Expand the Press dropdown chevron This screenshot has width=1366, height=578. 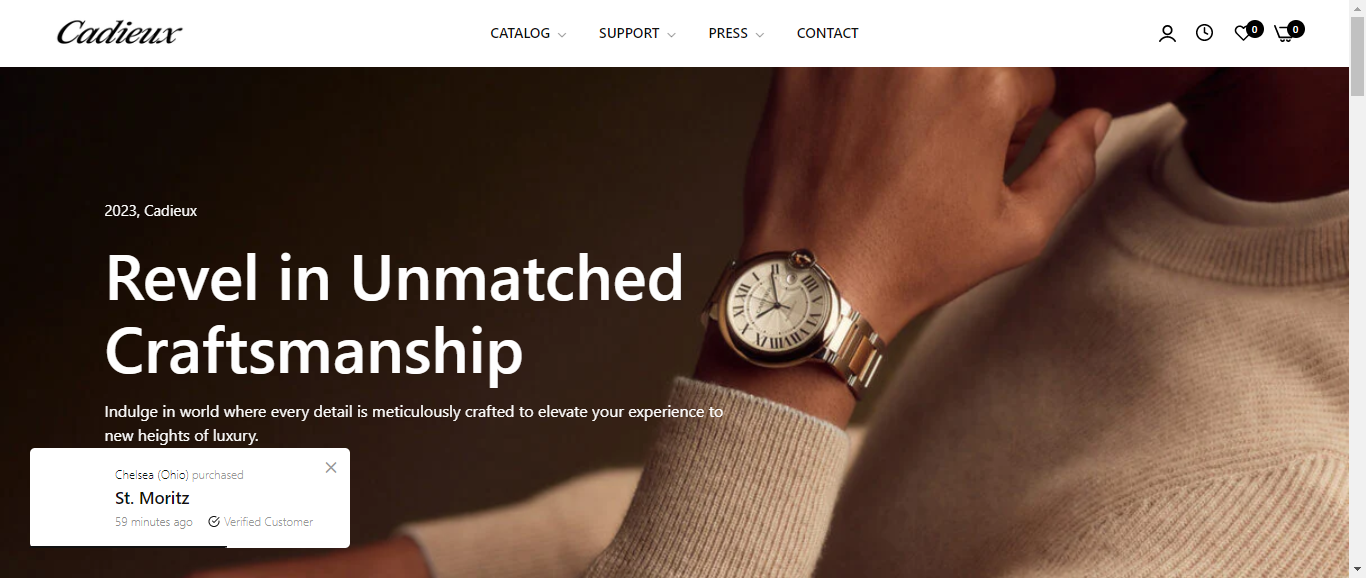coord(760,35)
